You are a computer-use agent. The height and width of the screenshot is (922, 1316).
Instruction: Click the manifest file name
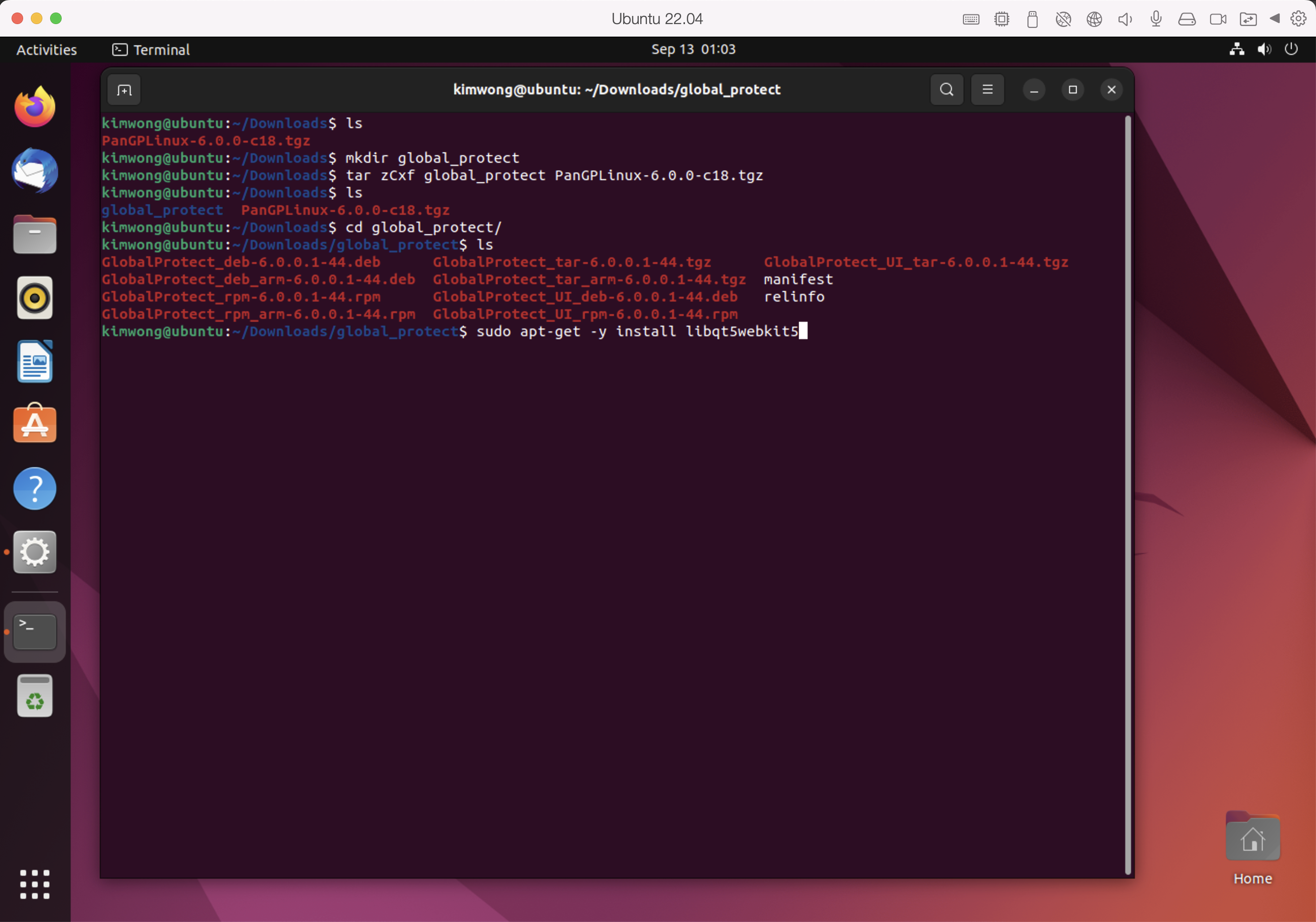point(798,280)
